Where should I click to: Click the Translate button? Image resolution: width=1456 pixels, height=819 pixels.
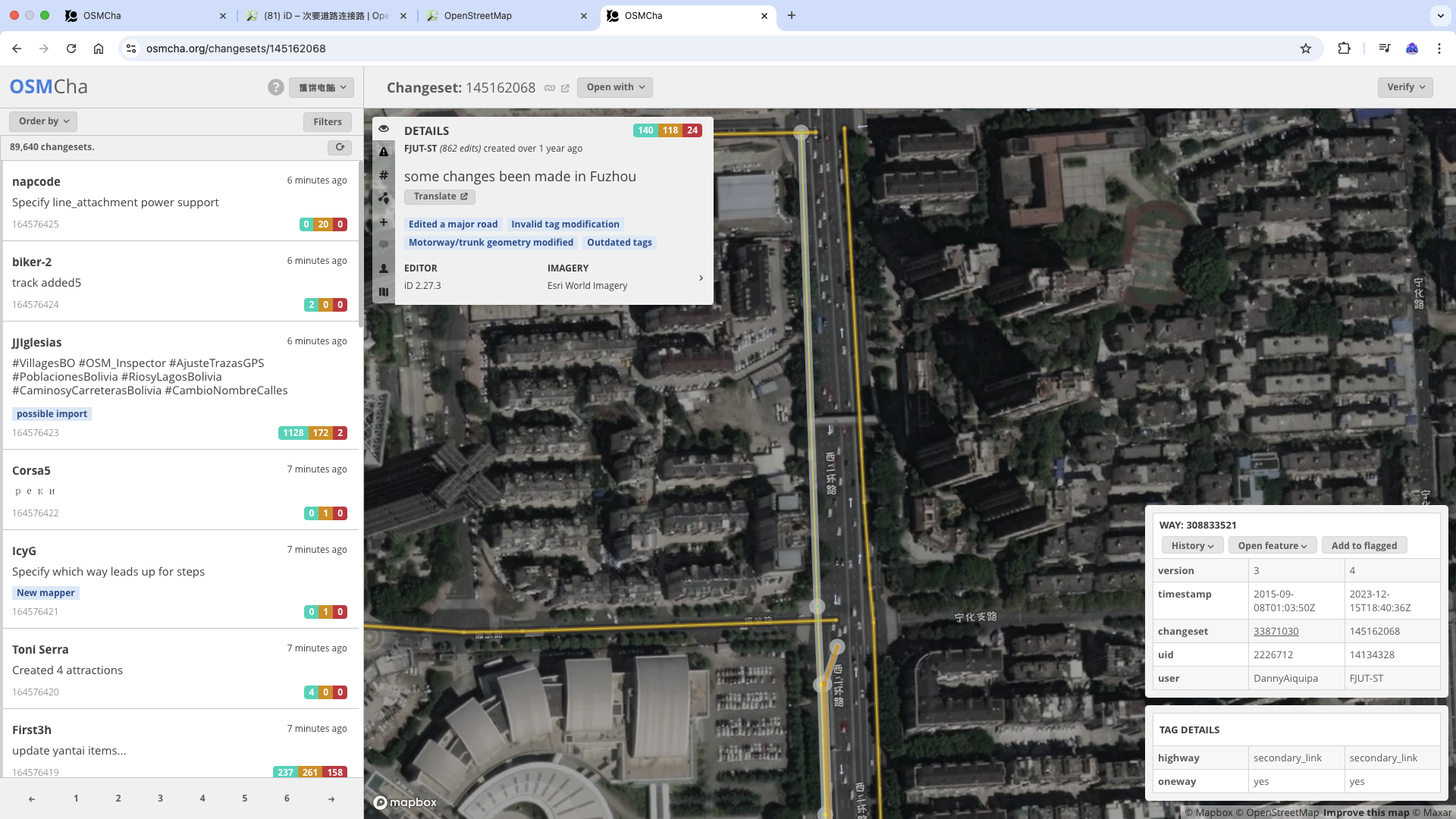coord(440,196)
